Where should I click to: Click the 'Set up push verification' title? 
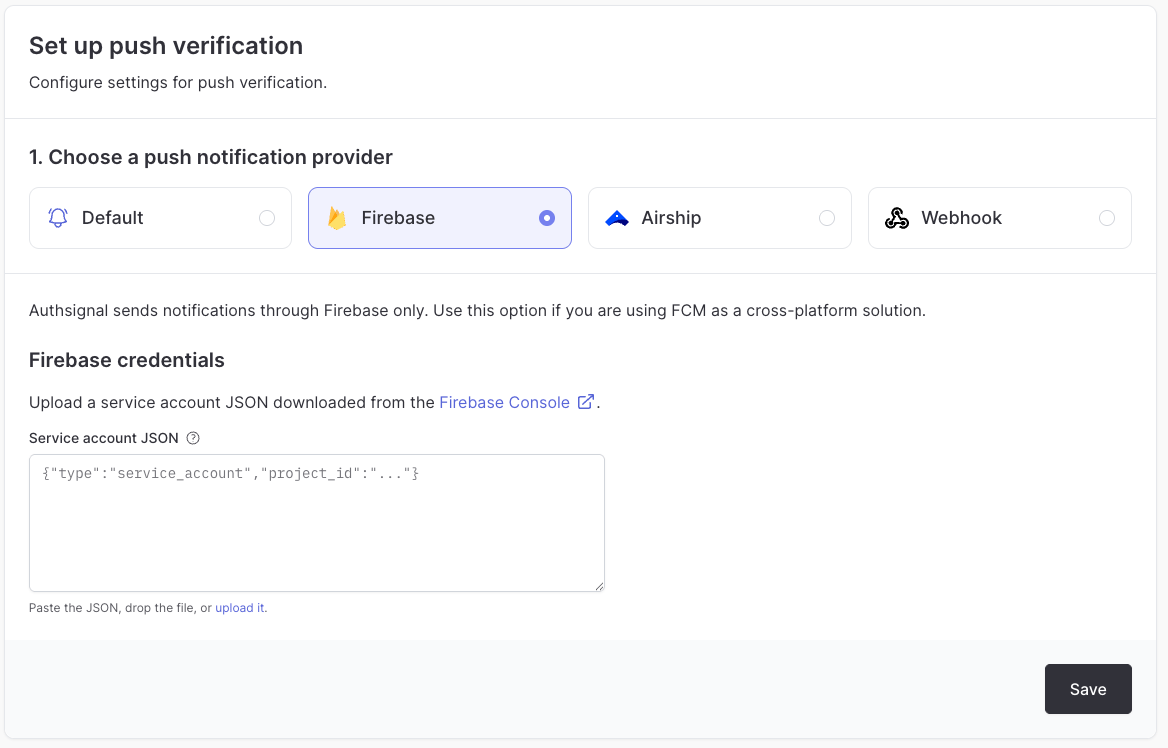tap(166, 45)
